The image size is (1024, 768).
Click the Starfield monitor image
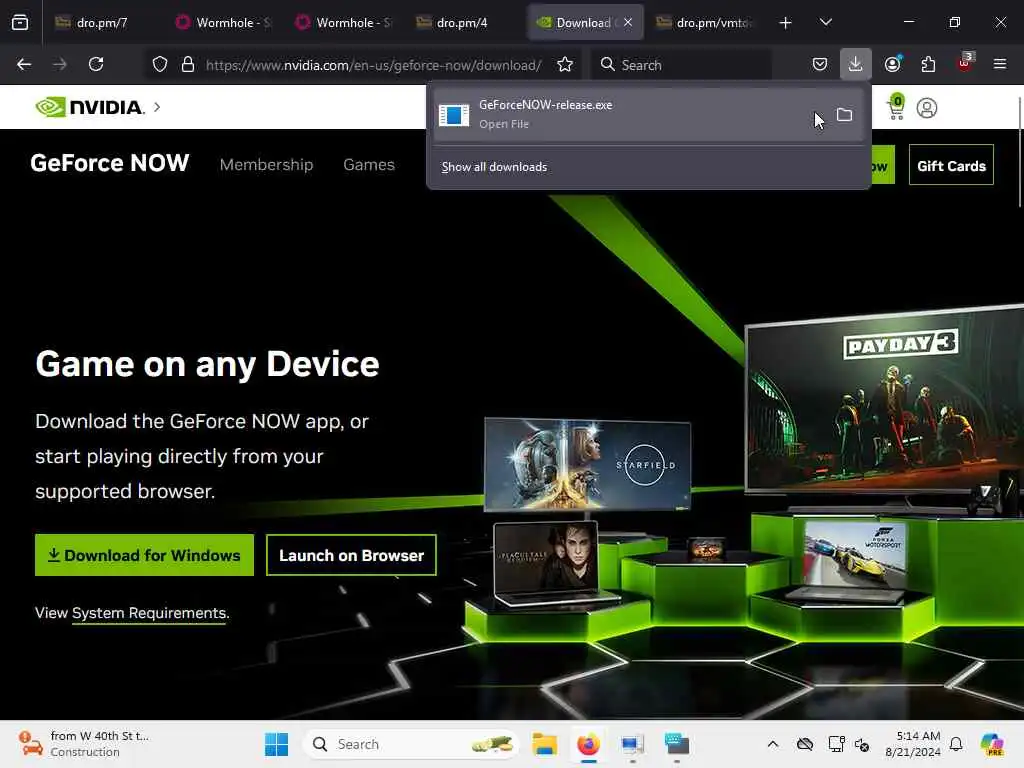coord(588,464)
